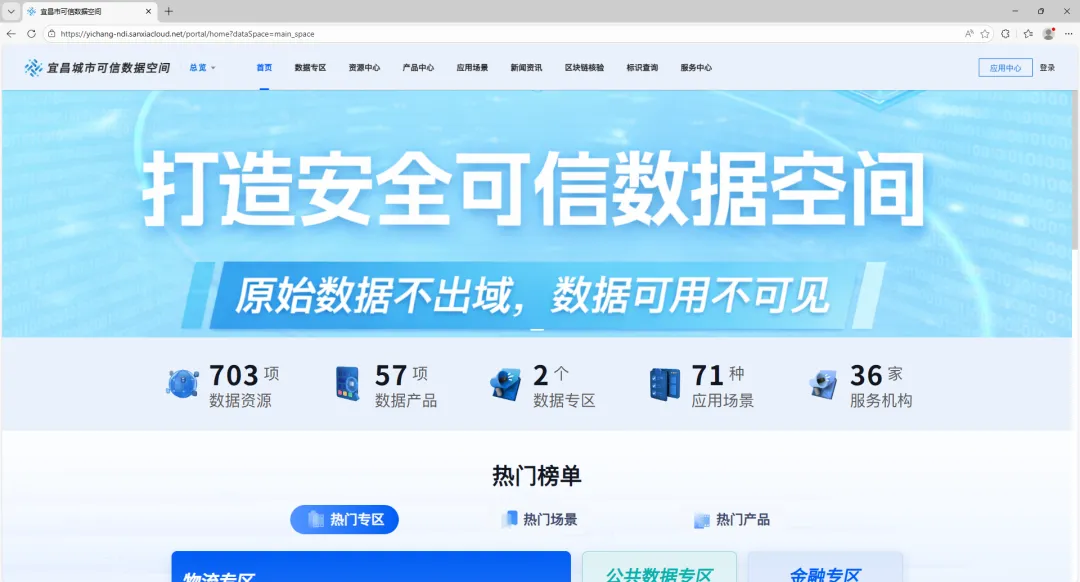Open the 区块链核验 menu item

click(x=586, y=67)
